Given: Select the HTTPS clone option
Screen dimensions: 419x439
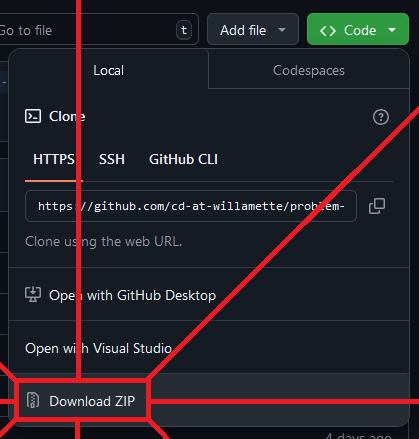Looking at the screenshot, I should pyautogui.click(x=54, y=159).
